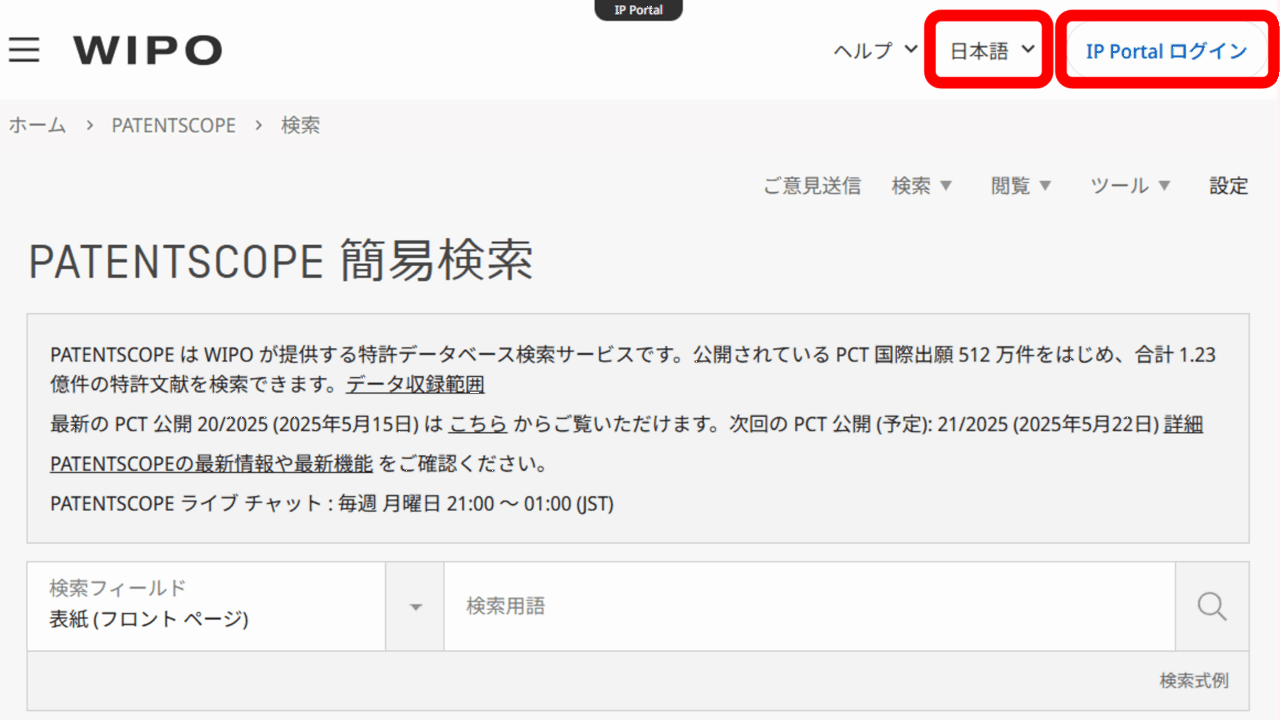Expand the 閲覧 browse menu
The width and height of the screenshot is (1280, 720).
point(1021,186)
